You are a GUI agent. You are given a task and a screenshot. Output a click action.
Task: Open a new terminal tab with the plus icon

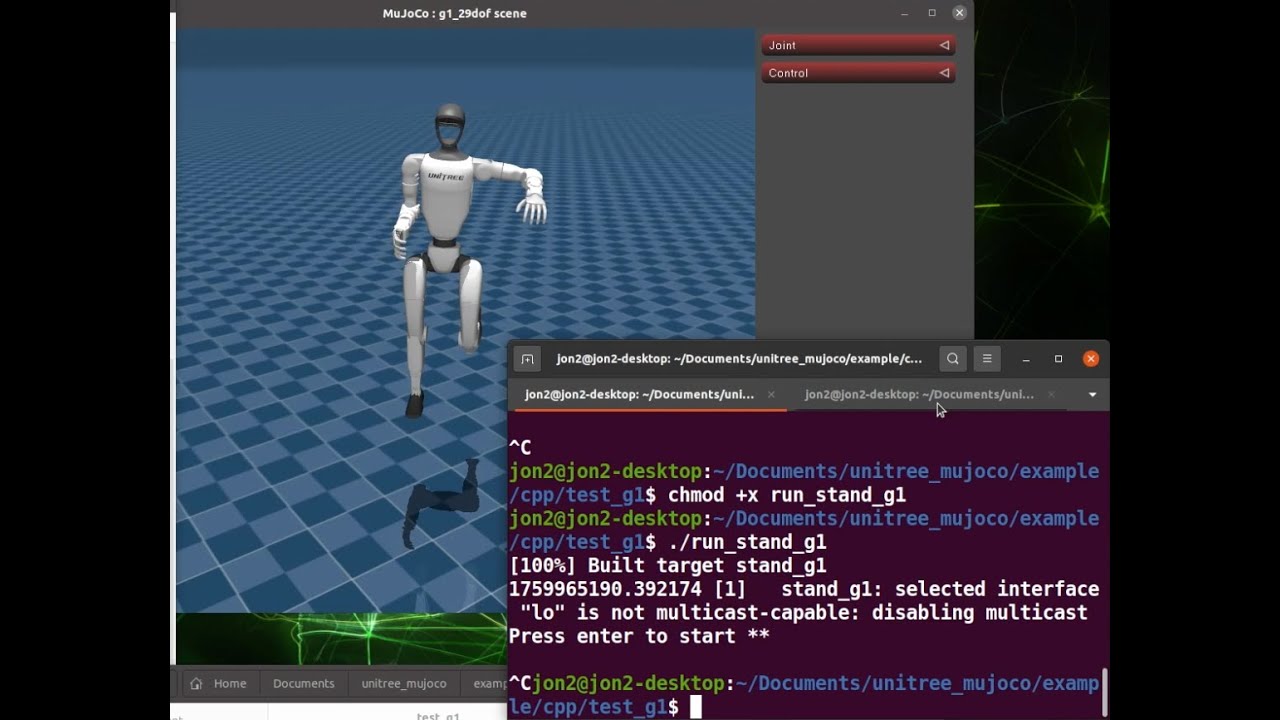527,359
